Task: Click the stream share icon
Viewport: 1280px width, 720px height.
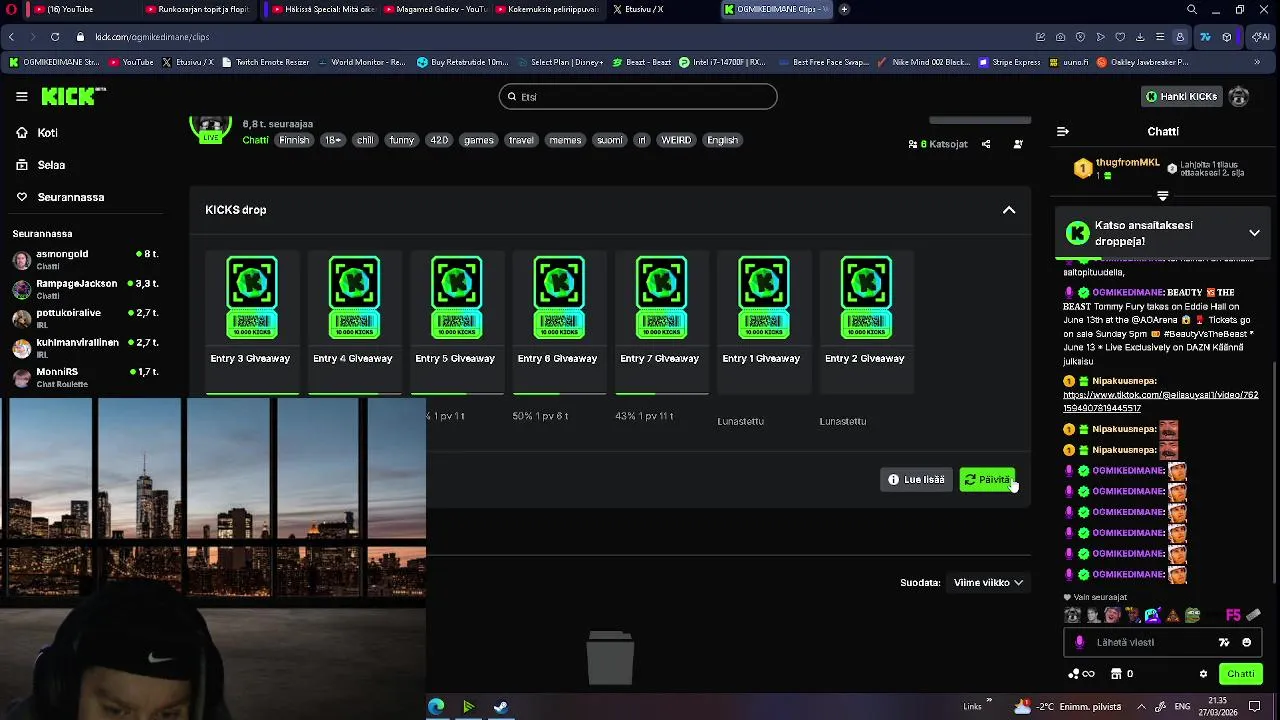Action: (x=986, y=144)
